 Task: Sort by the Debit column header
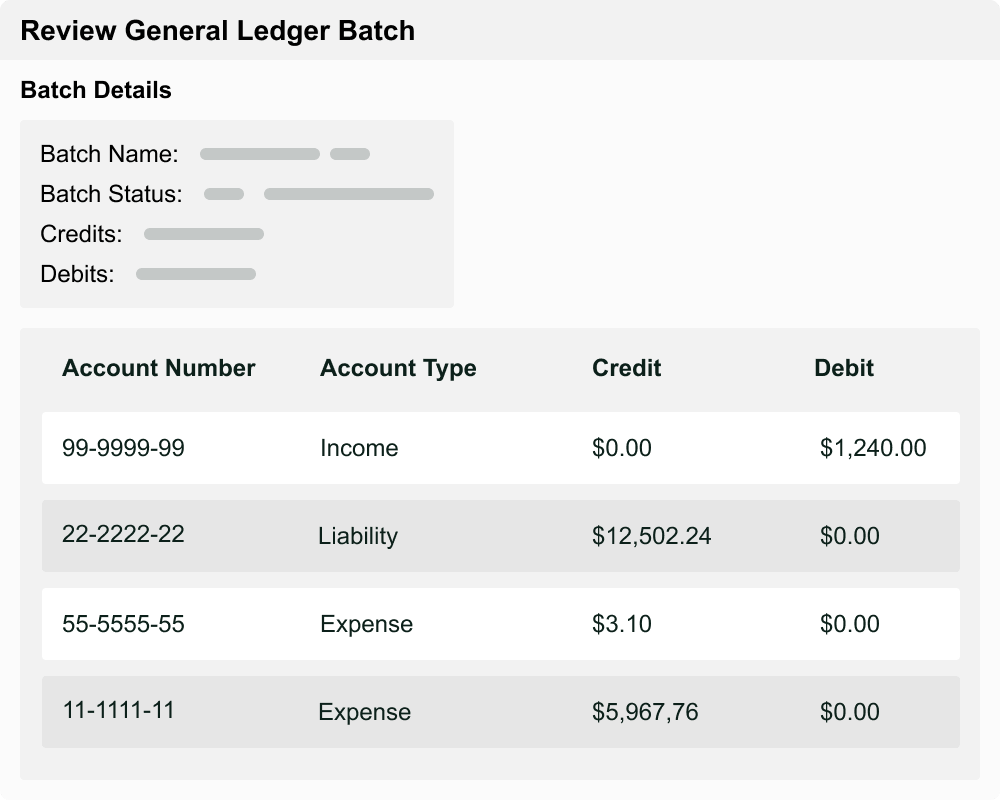coord(845,368)
